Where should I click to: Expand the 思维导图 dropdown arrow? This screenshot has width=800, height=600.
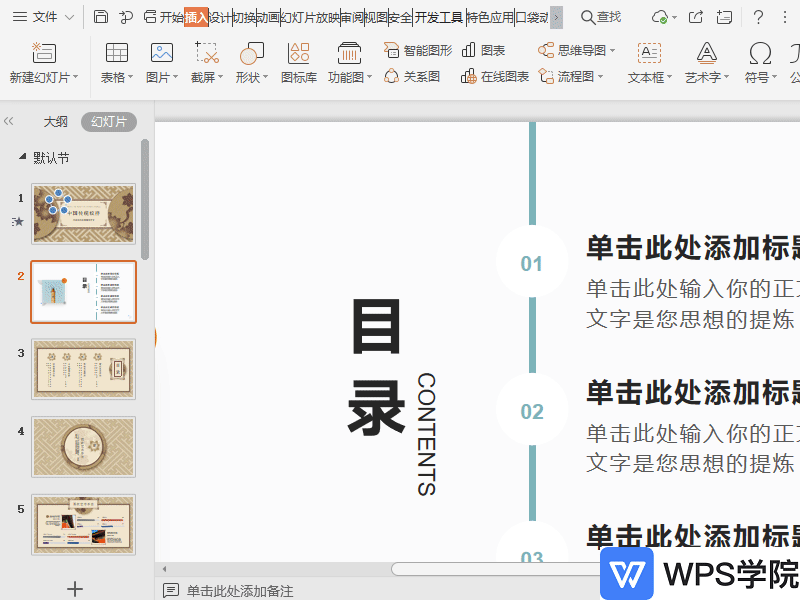point(612,50)
